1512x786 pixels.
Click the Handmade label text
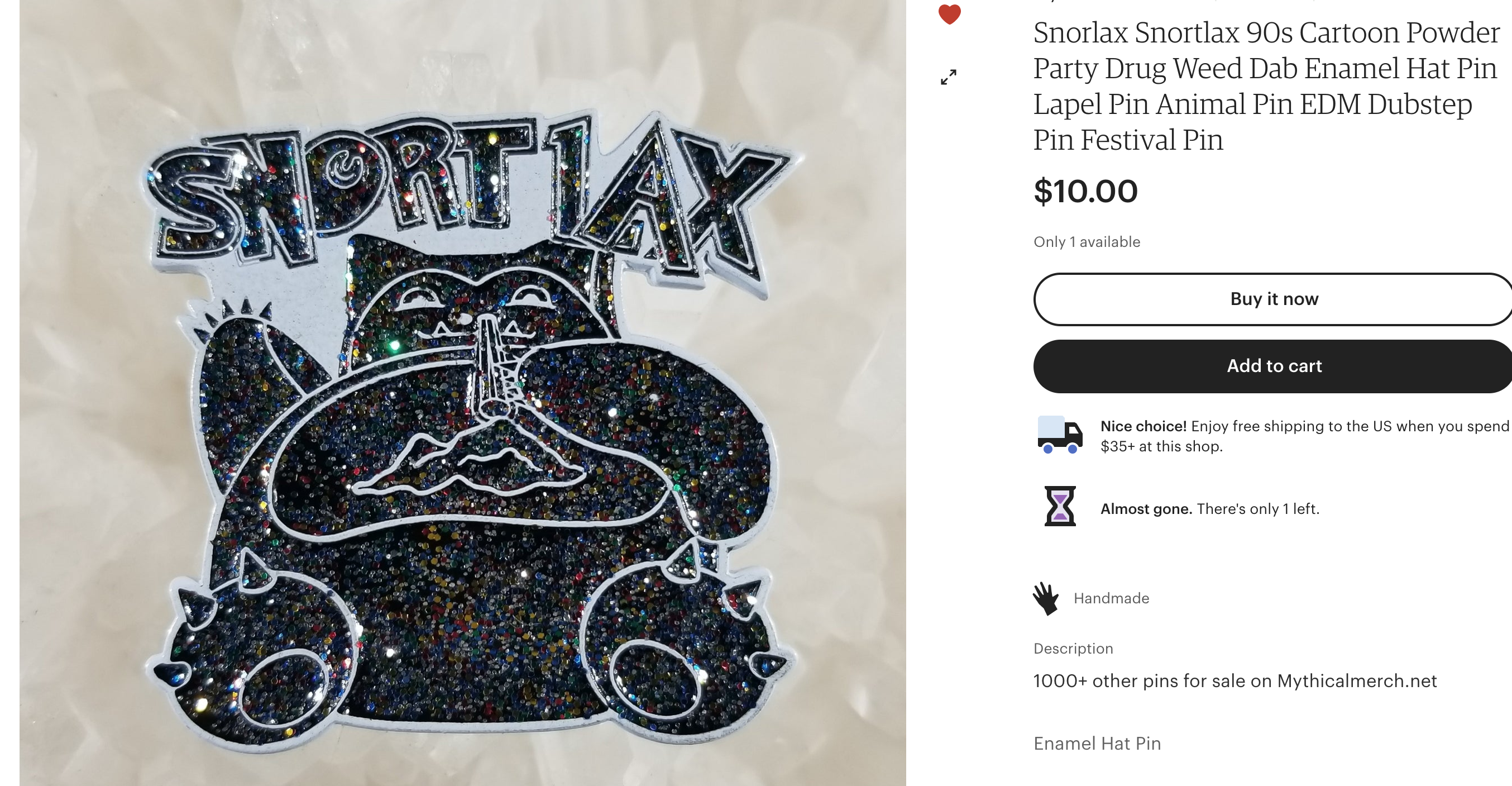pyautogui.click(x=1111, y=599)
